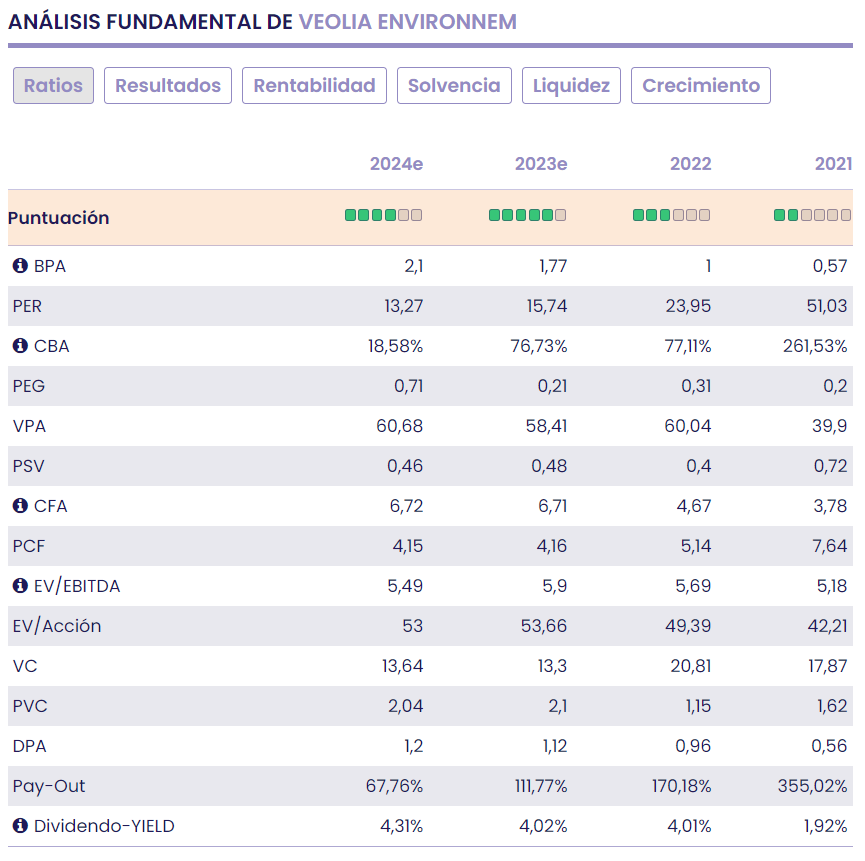Click the VEOLIA ENVIRONNEM title link
Viewport: 865px width, 861px height.
click(407, 22)
